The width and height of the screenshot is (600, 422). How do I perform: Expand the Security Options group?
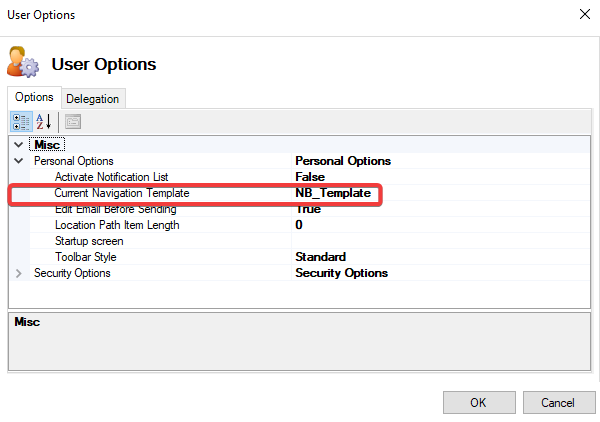tap(19, 273)
